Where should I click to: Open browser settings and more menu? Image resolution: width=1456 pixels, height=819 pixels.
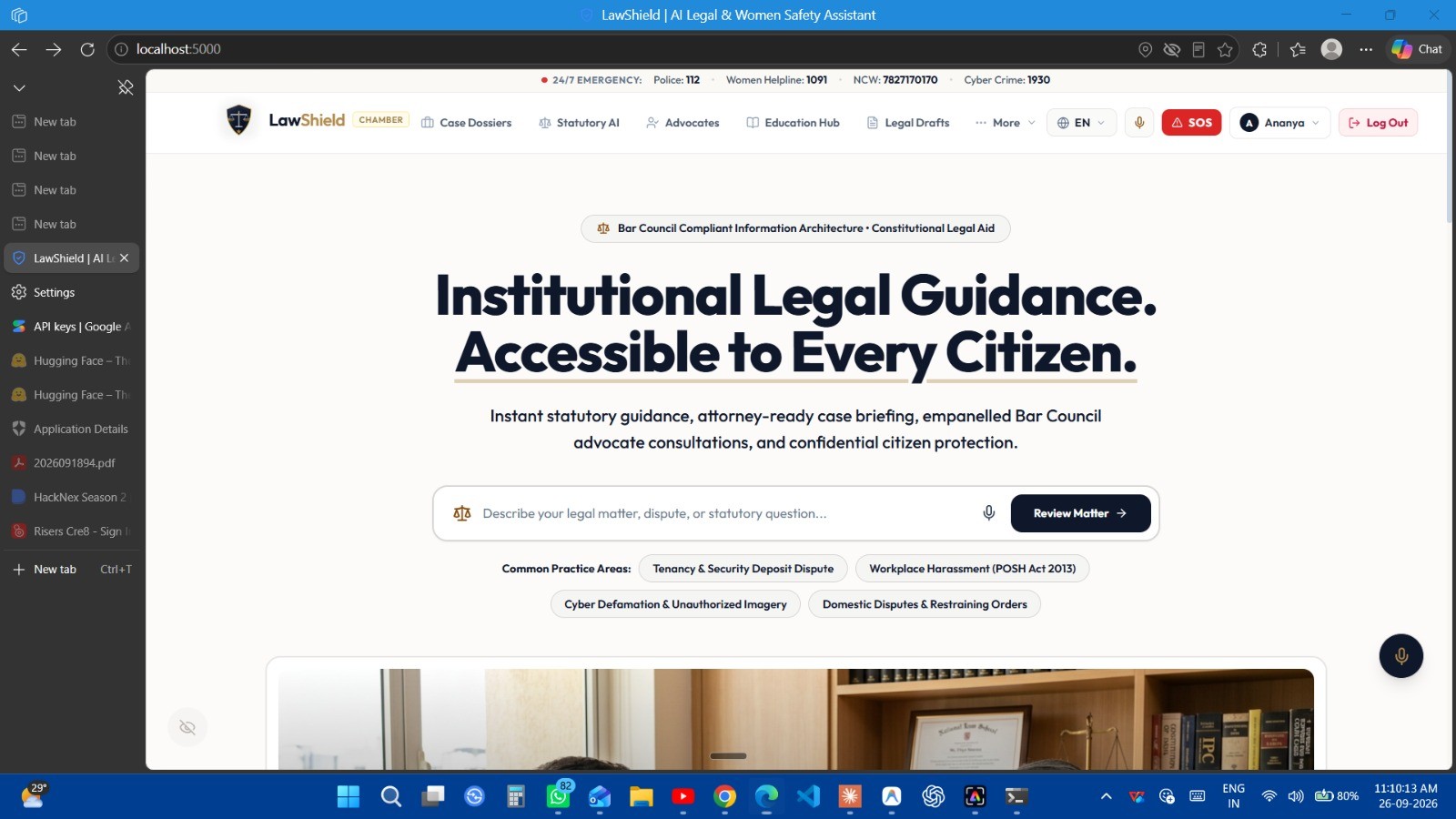(1366, 49)
